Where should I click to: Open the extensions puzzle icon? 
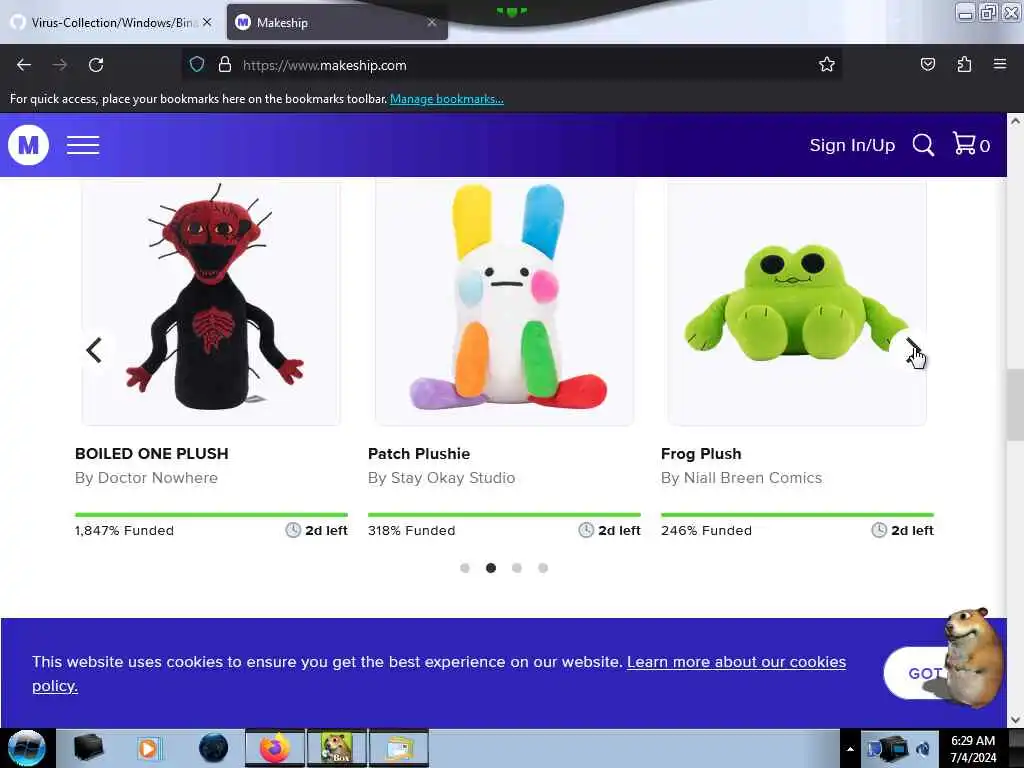tap(964, 64)
